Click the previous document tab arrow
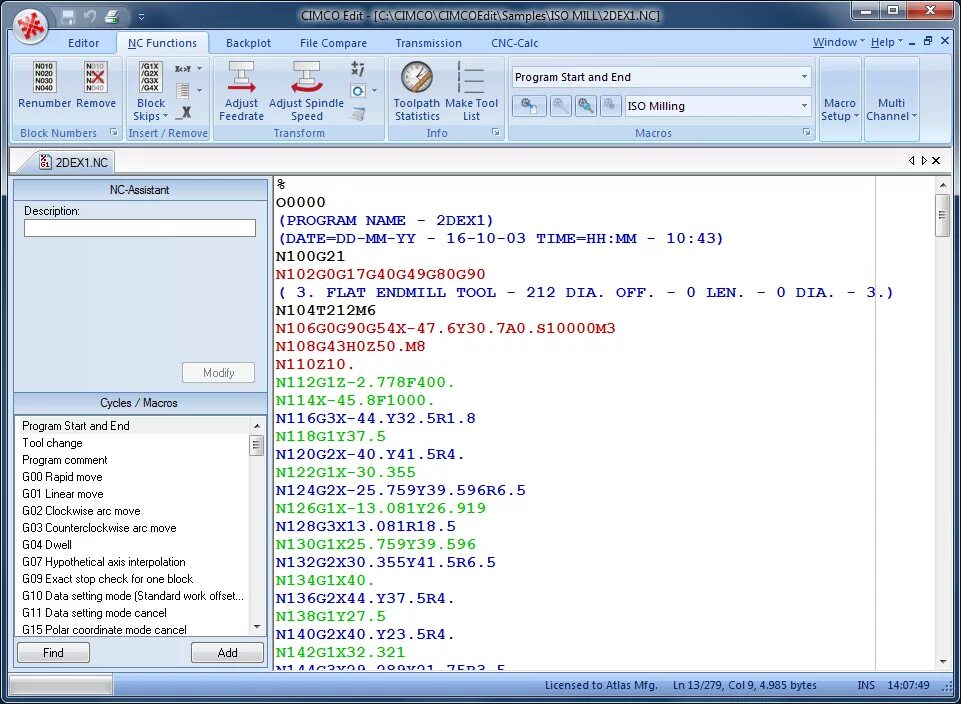 pos(911,161)
